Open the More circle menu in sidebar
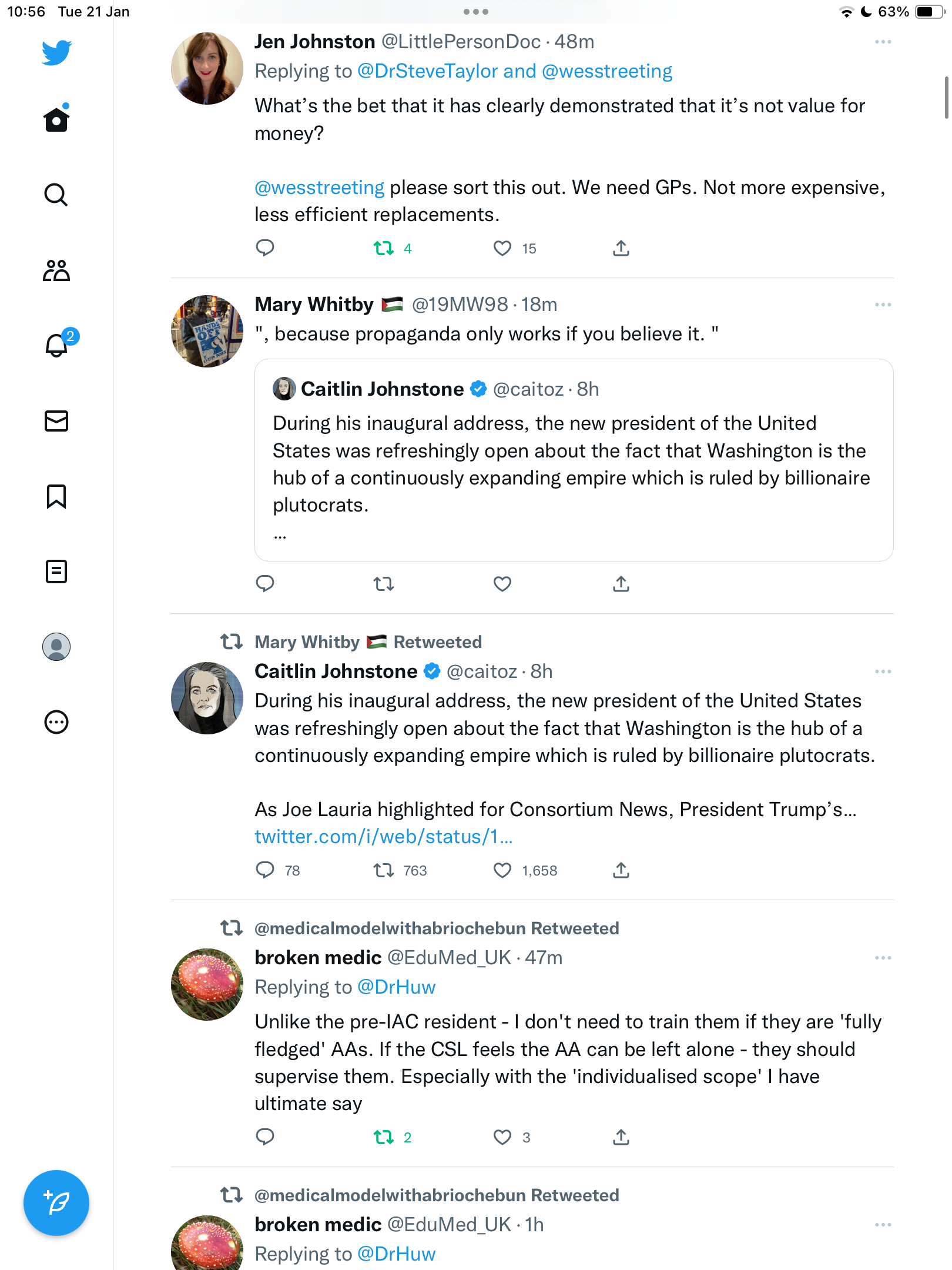The image size is (952, 1270). click(56, 722)
